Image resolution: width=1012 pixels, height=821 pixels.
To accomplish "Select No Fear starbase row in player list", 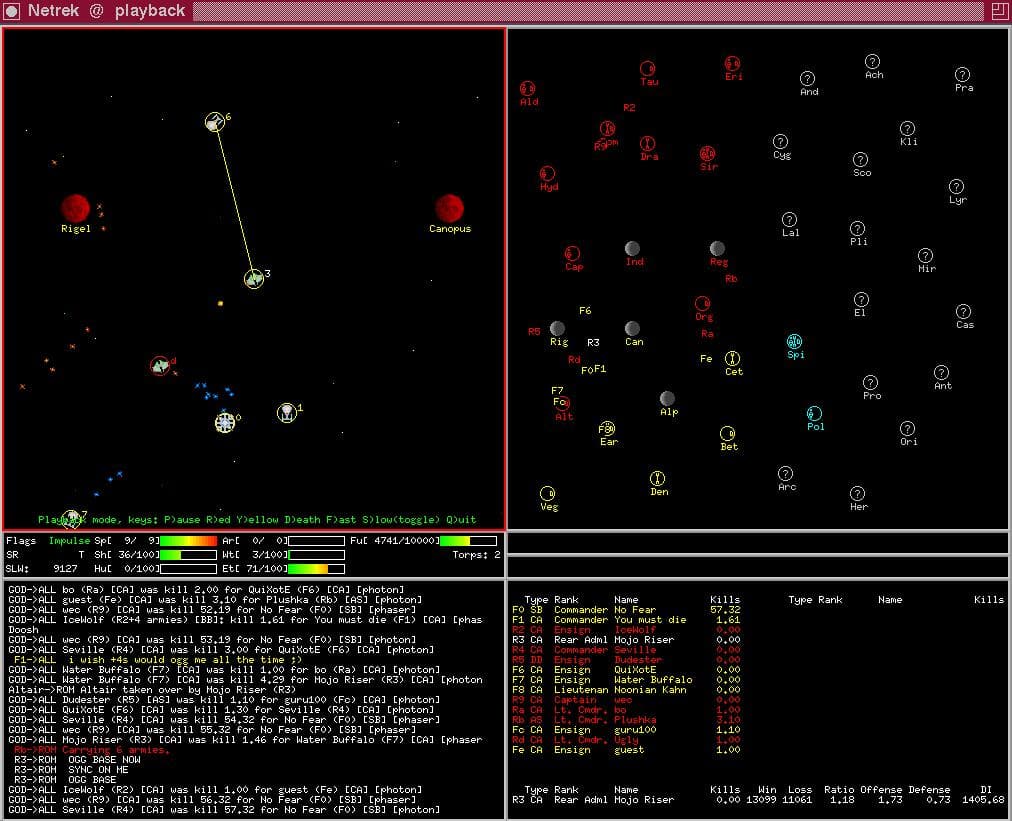I will pos(626,610).
